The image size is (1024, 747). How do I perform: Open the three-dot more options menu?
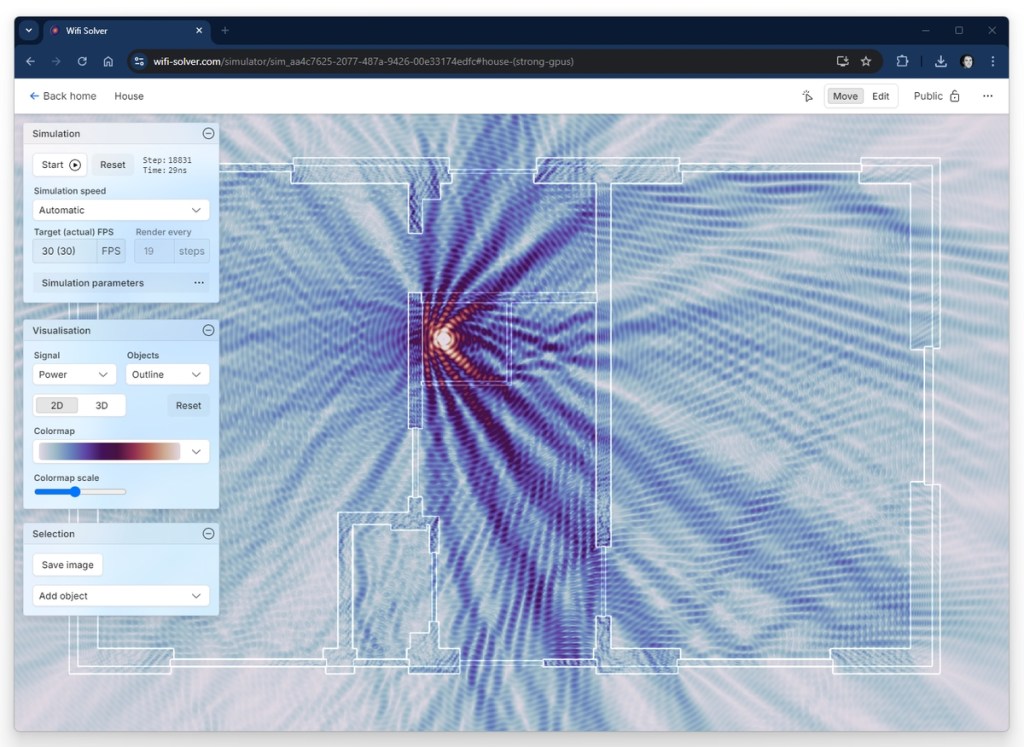[x=987, y=96]
